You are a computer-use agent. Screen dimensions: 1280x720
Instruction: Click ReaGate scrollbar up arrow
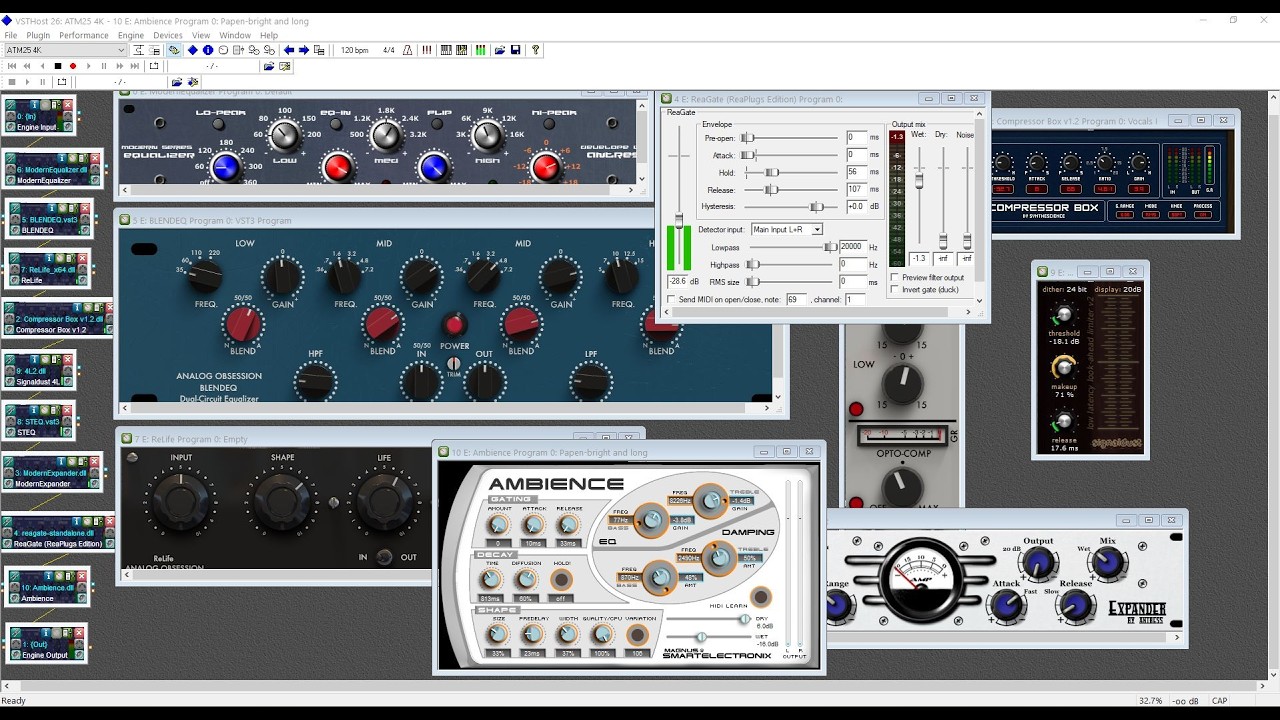tap(979, 114)
